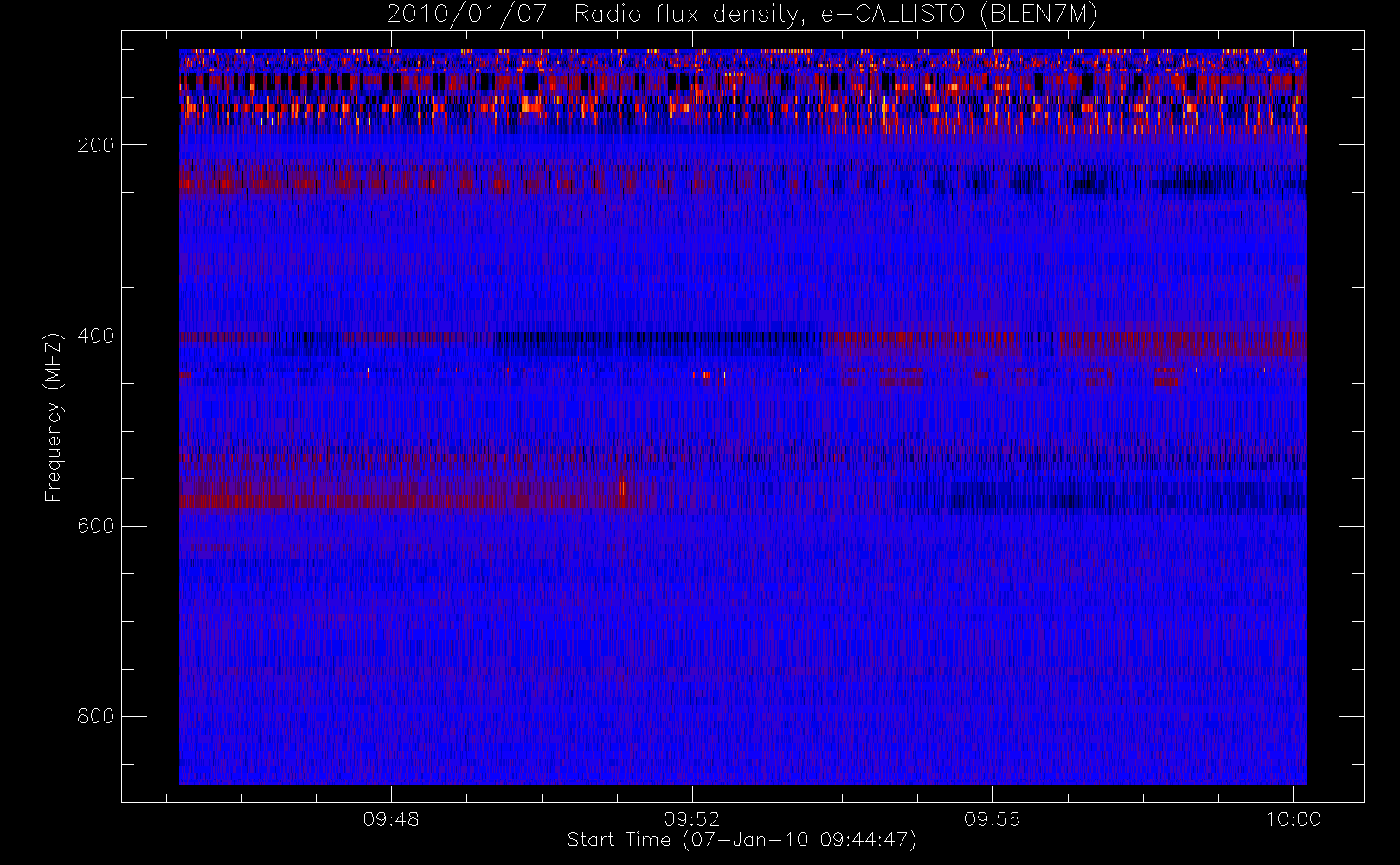Click the plot title '2010/01/07 Radio flux density, e-CALLISTO (BLEN7M)'
Screen dimensions: 1400x865
coord(742,15)
